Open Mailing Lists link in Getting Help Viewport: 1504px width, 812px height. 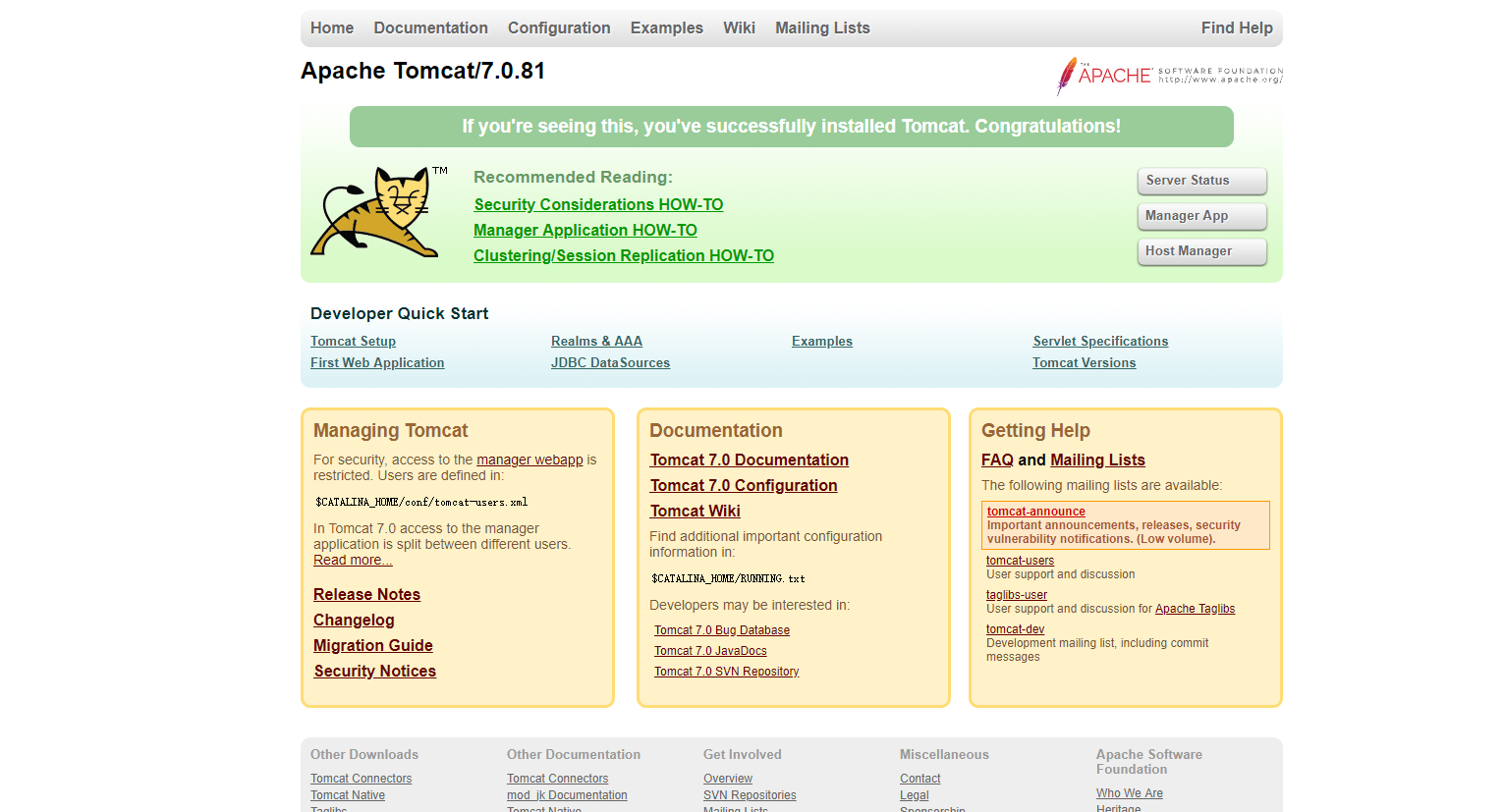[x=1097, y=460]
